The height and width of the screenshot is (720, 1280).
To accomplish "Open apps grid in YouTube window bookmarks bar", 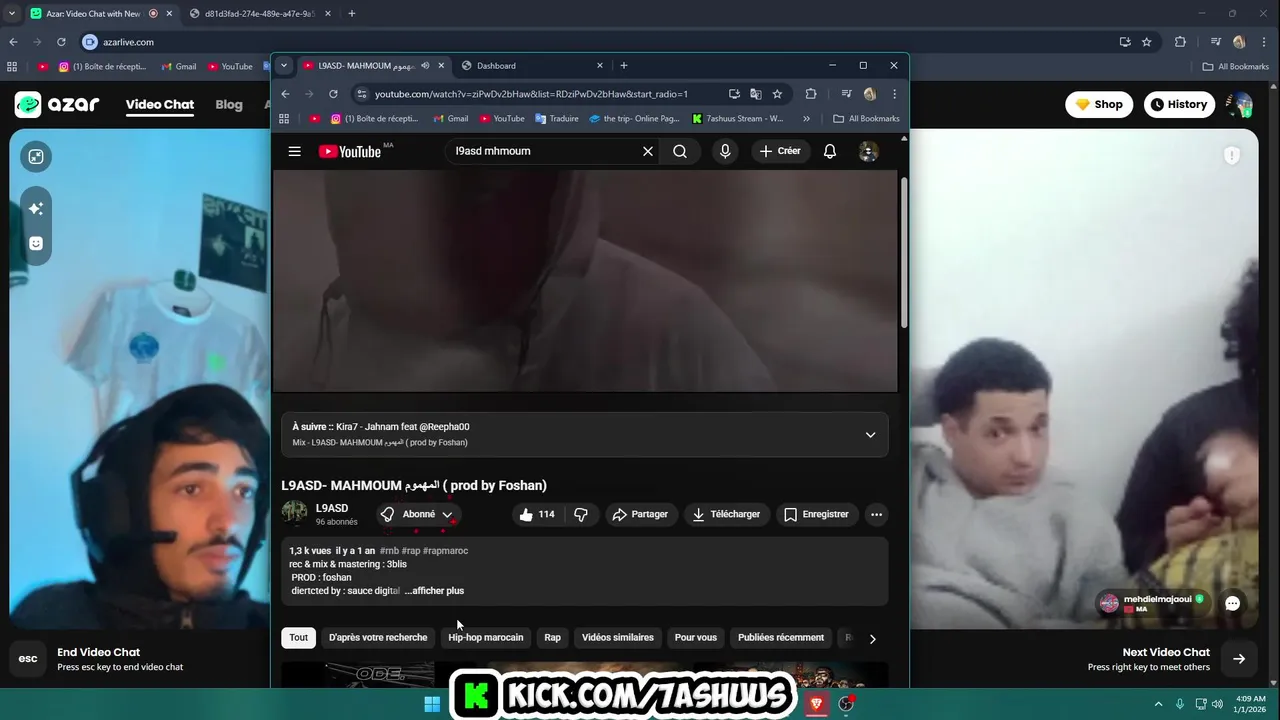I will click(284, 118).
